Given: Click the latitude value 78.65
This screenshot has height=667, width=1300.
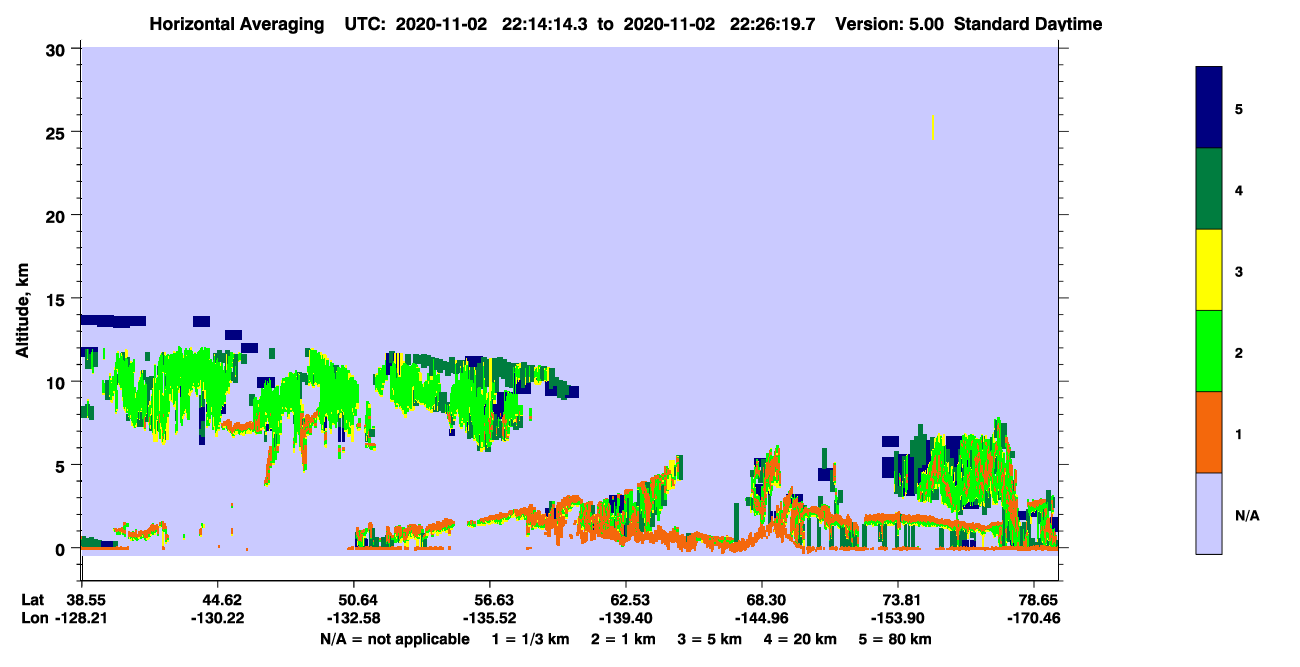Looking at the screenshot, I should point(1038,599).
